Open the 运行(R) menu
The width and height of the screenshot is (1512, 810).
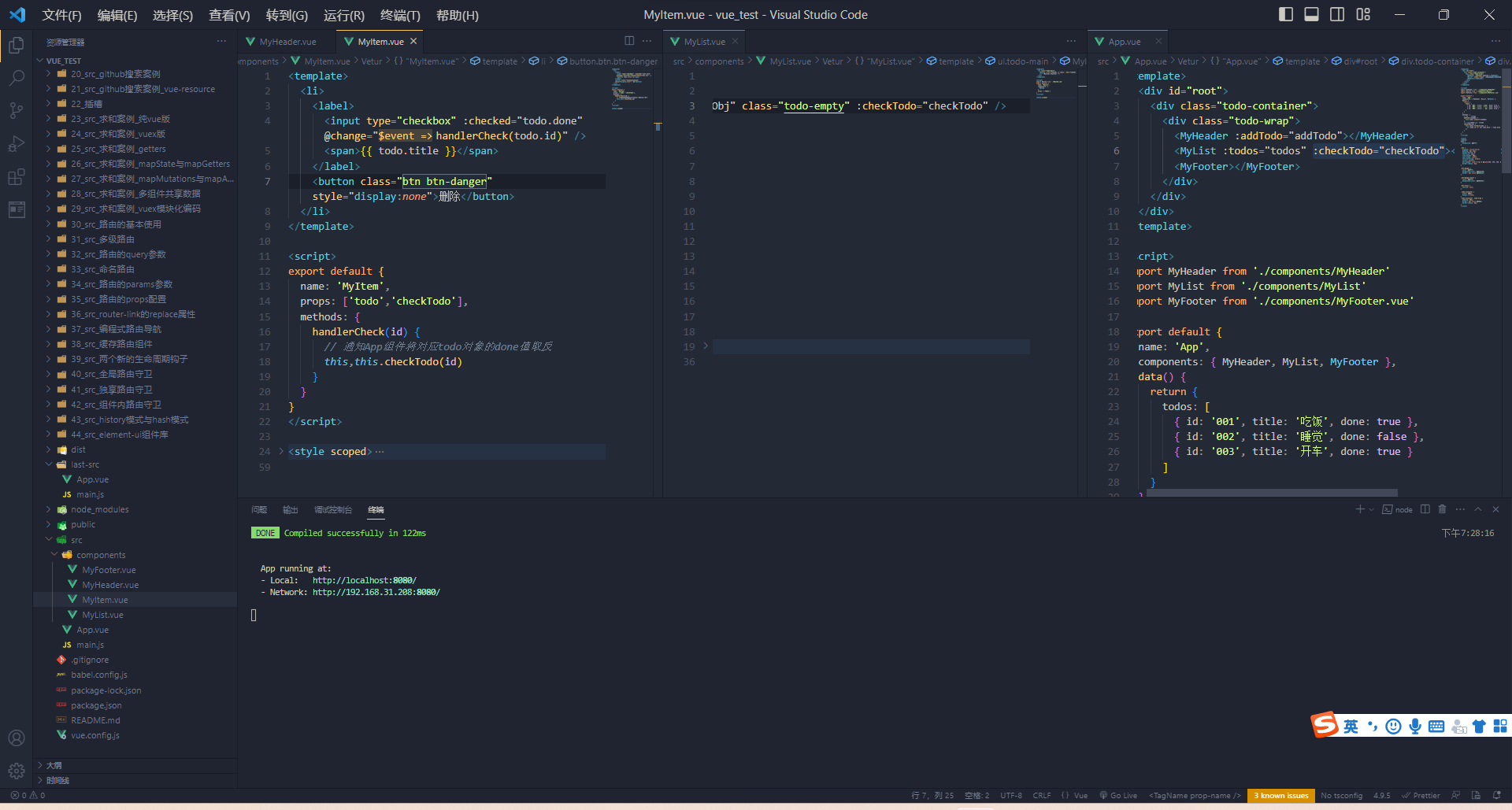344,15
